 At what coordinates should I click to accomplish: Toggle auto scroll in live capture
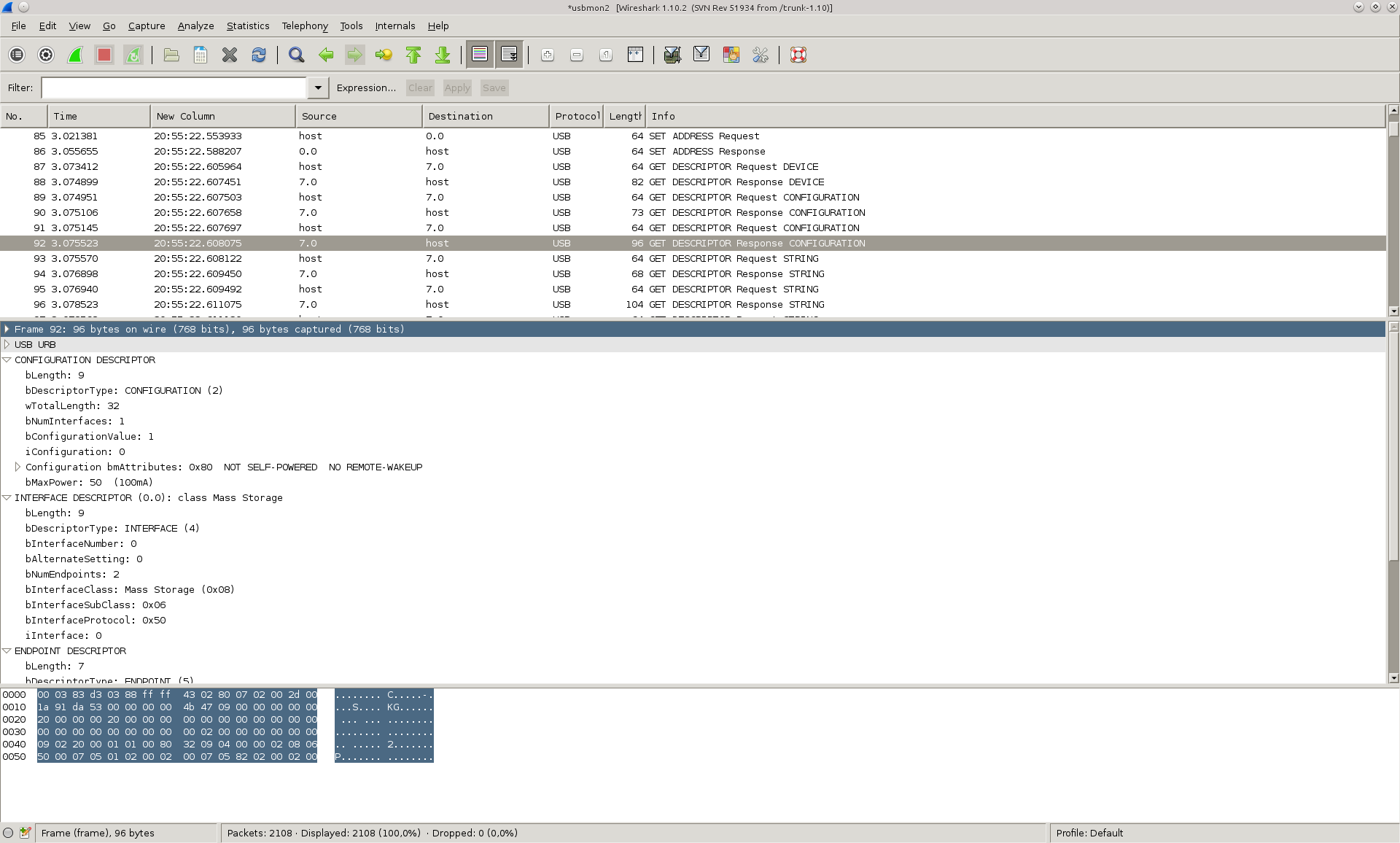tap(509, 55)
